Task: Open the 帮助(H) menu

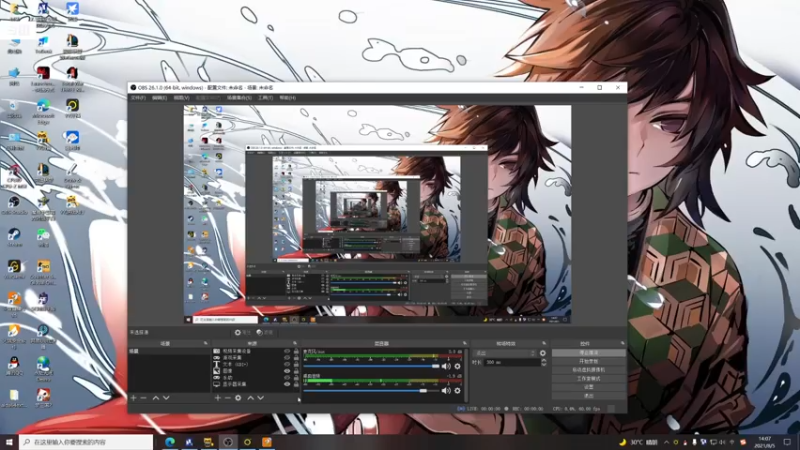Action: pyautogui.click(x=287, y=97)
